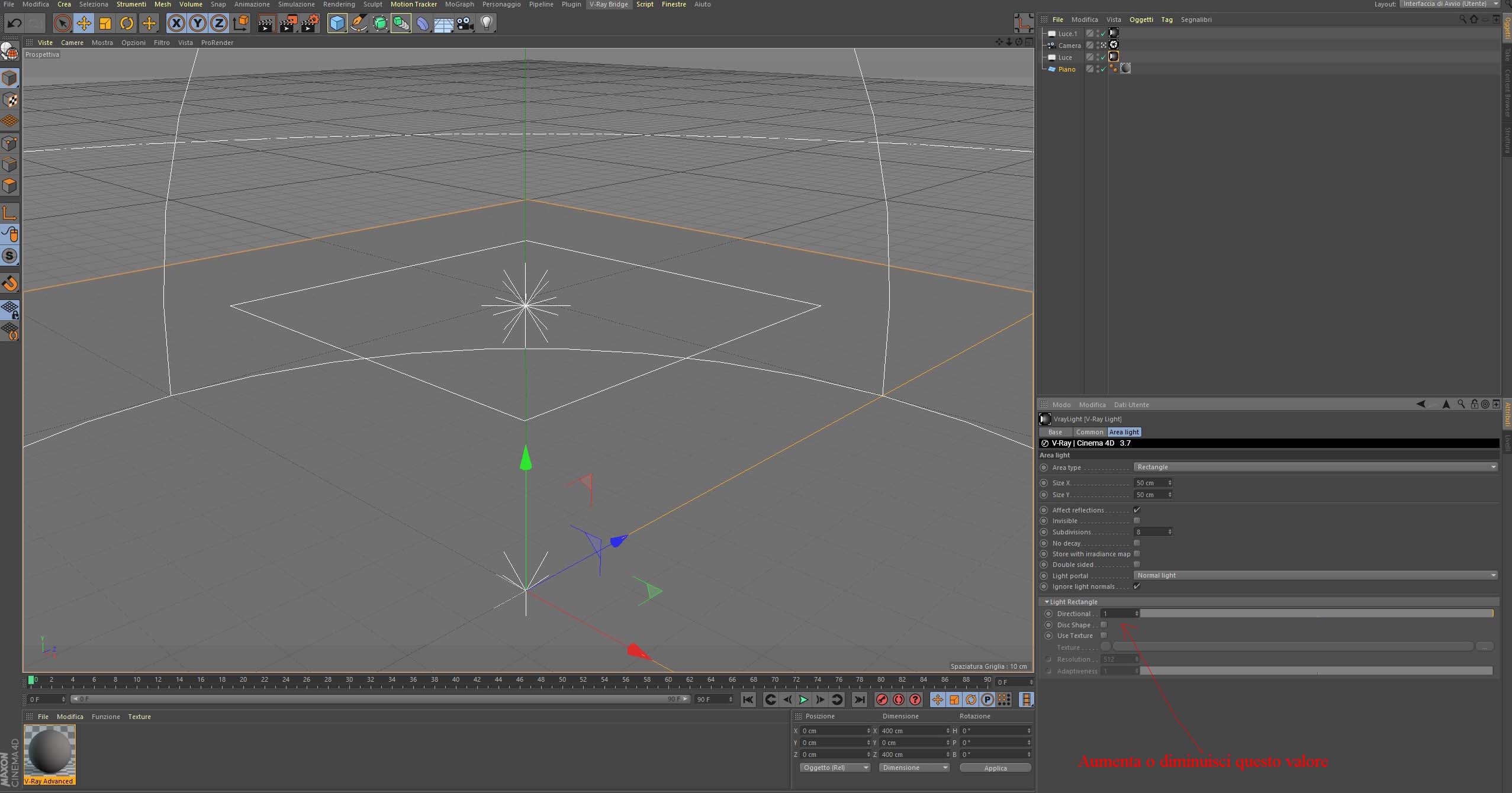Open the V-Ray Bridge menu
The height and width of the screenshot is (793, 1512).
(x=609, y=4)
